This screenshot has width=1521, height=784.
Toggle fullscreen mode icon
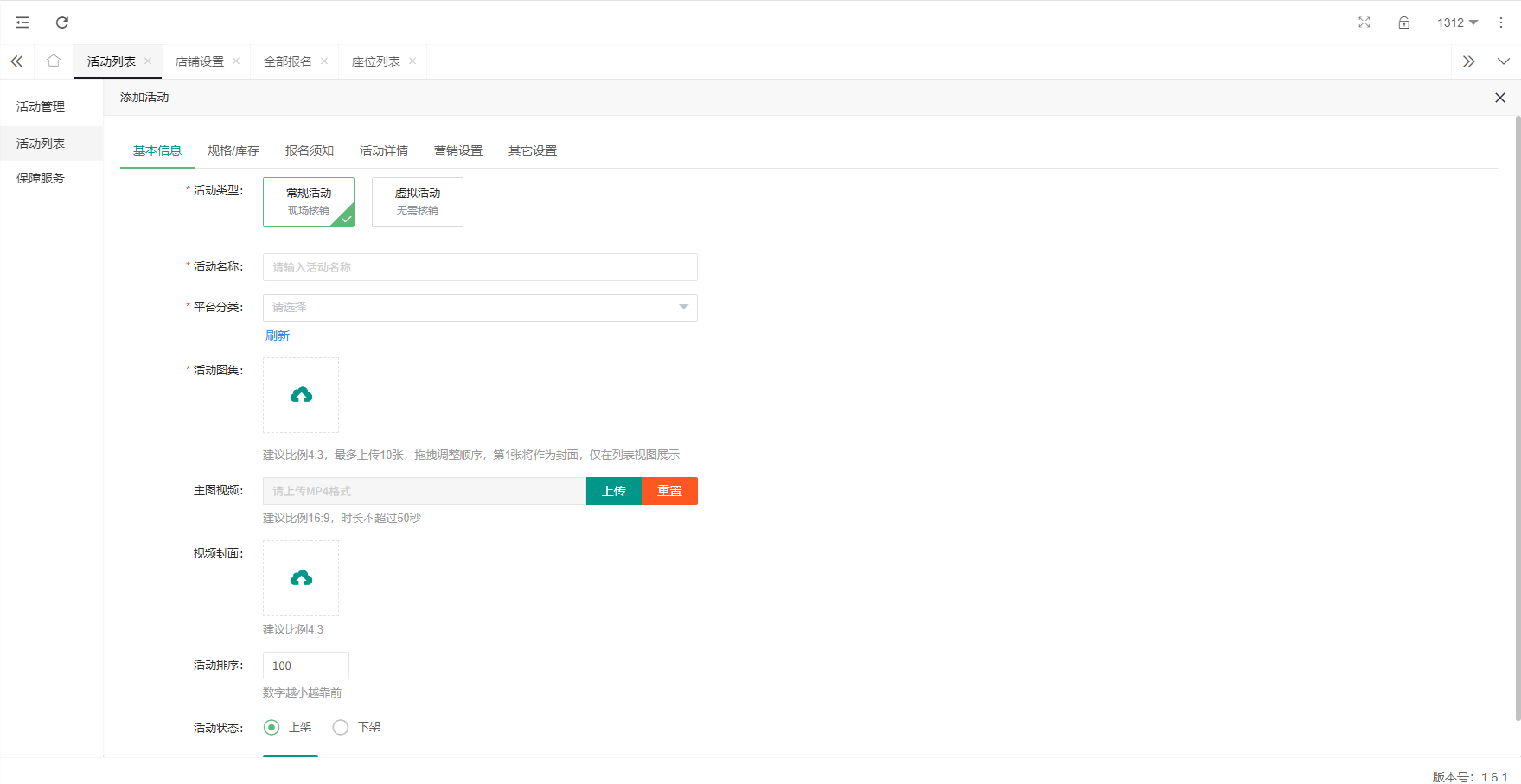point(1364,22)
